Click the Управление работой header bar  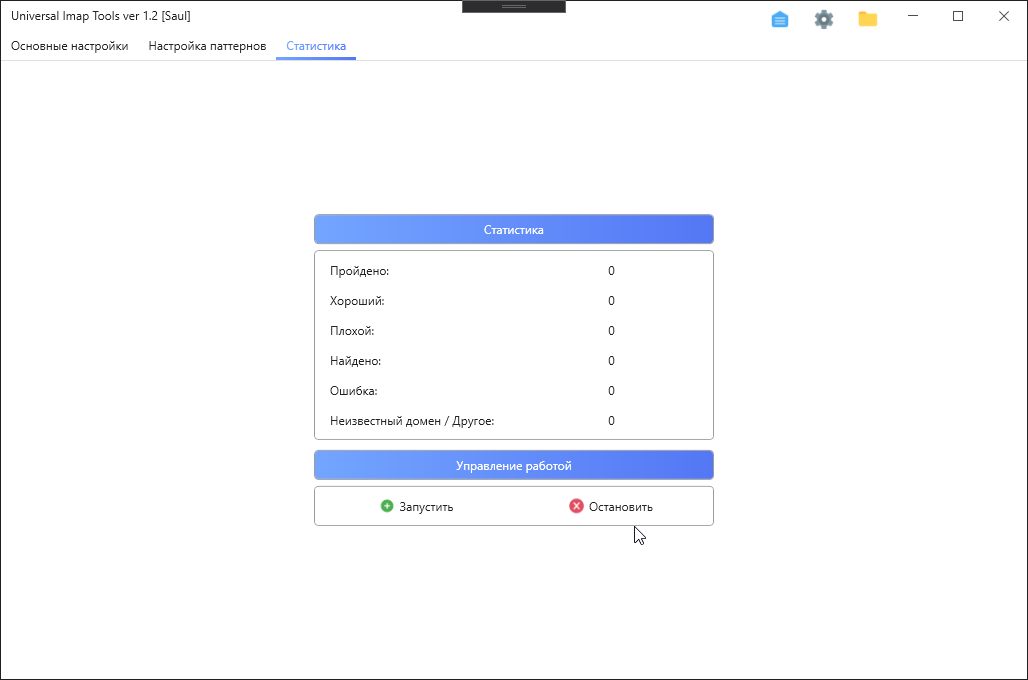pos(514,464)
